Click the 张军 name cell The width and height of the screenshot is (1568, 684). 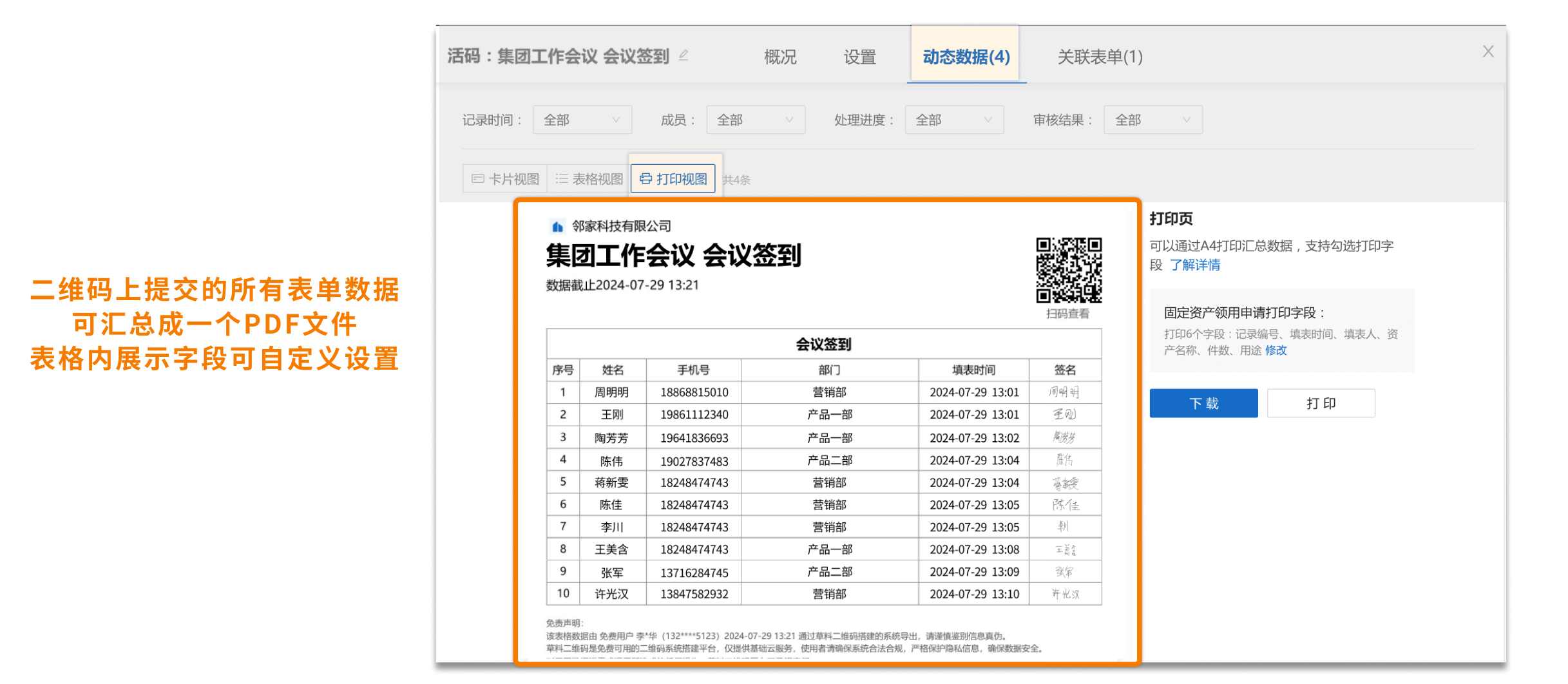coord(612,573)
